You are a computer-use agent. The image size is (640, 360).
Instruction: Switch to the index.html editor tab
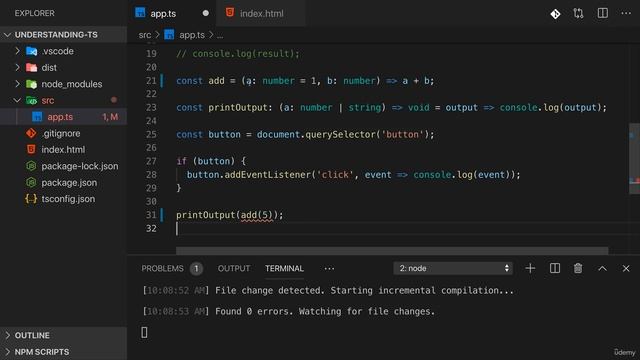click(x=261, y=13)
